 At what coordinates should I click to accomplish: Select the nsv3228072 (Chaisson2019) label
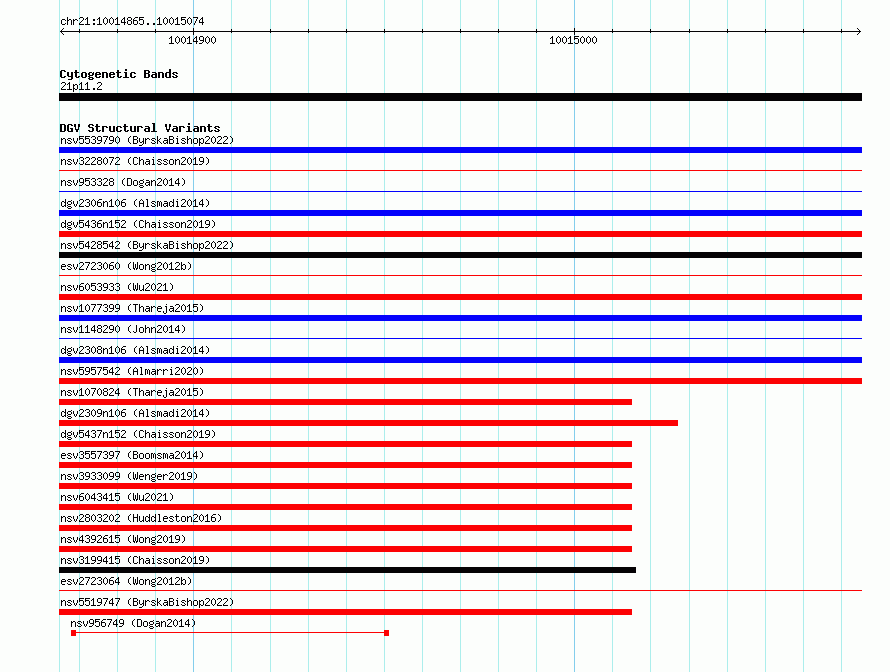click(135, 161)
